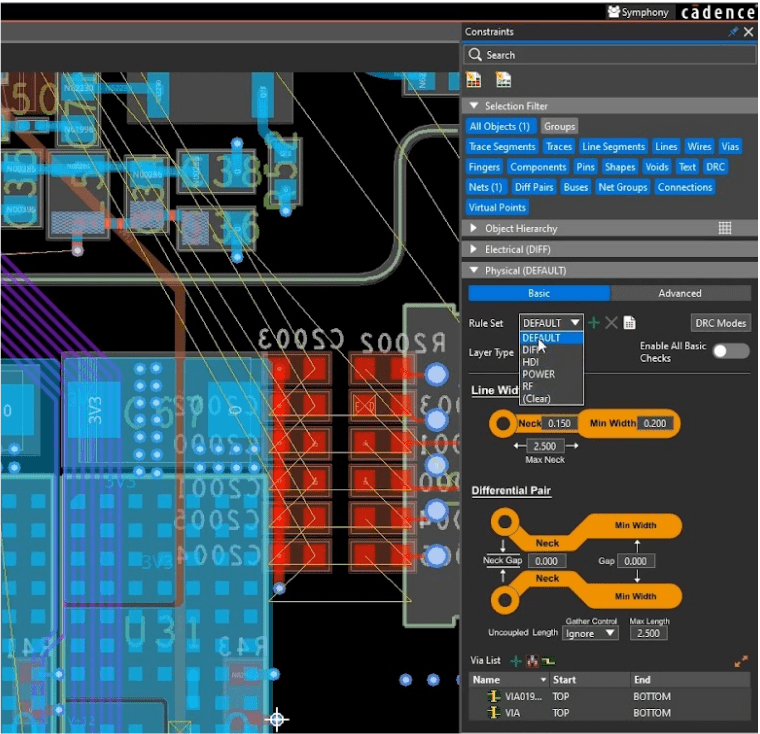Delete rule set with the X icon
Image resolution: width=760 pixels, height=734 pixels.
coord(612,323)
